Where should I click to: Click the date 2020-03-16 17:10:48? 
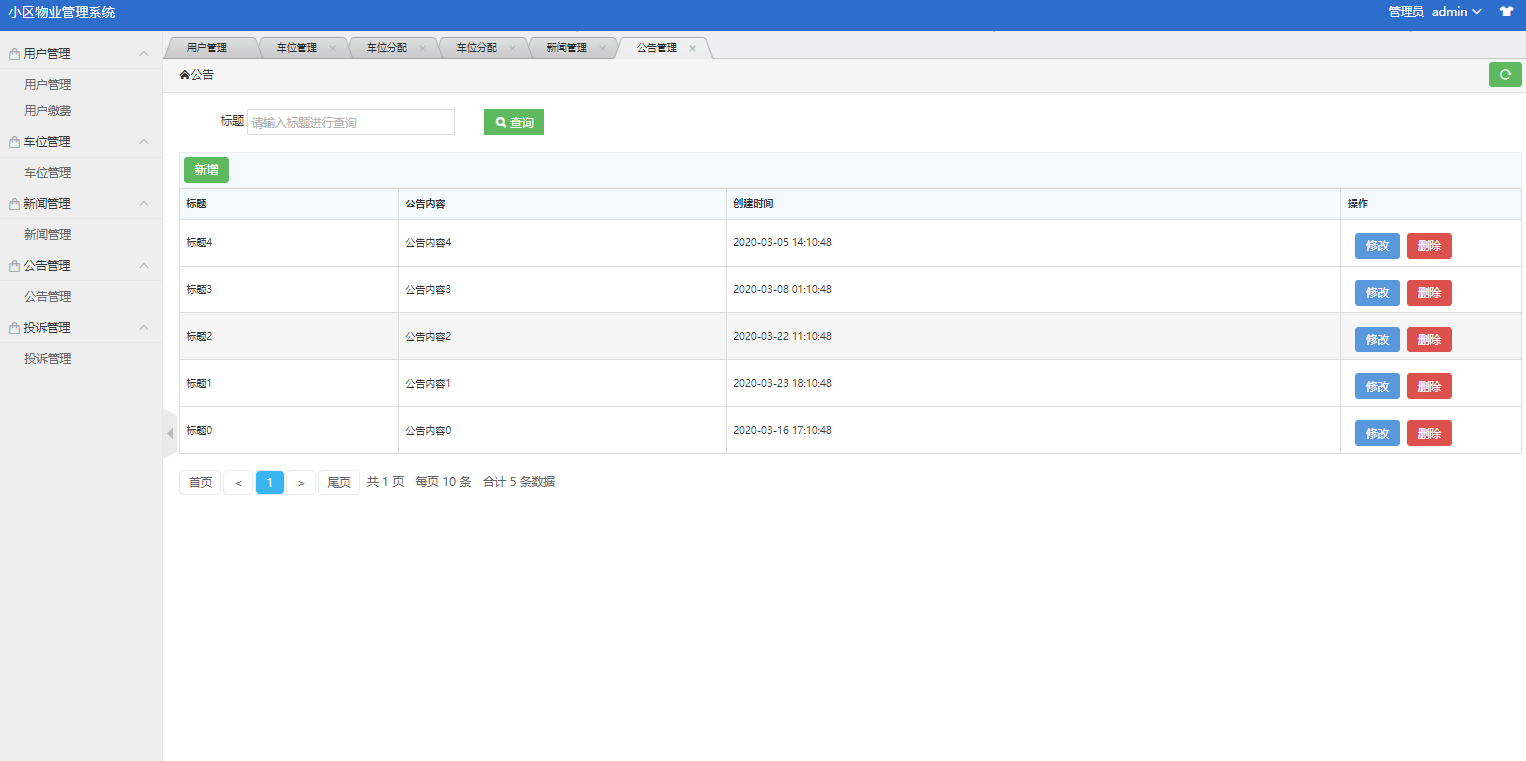point(782,430)
